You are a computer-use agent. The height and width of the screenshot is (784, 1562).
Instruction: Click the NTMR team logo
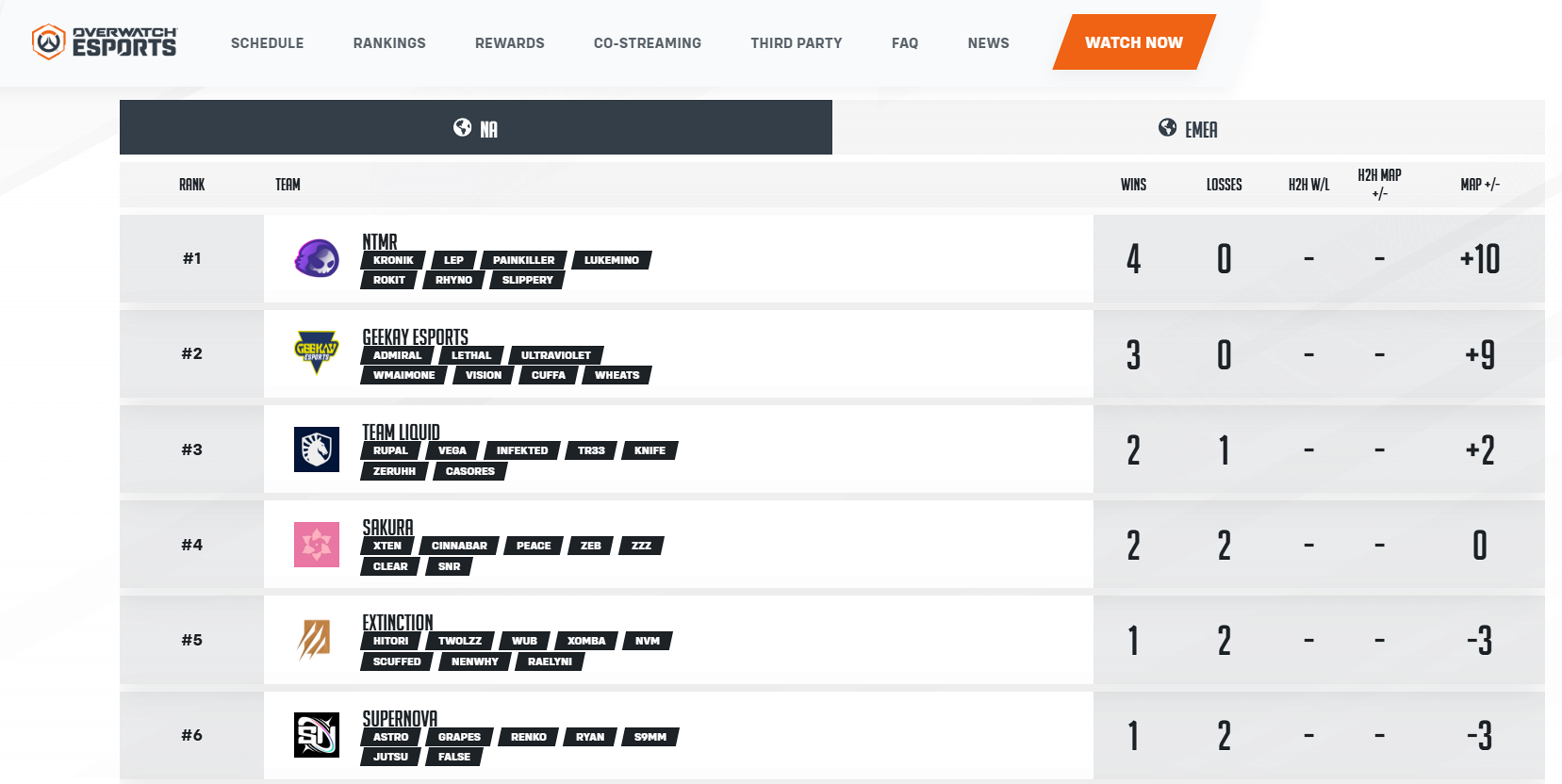pos(317,258)
